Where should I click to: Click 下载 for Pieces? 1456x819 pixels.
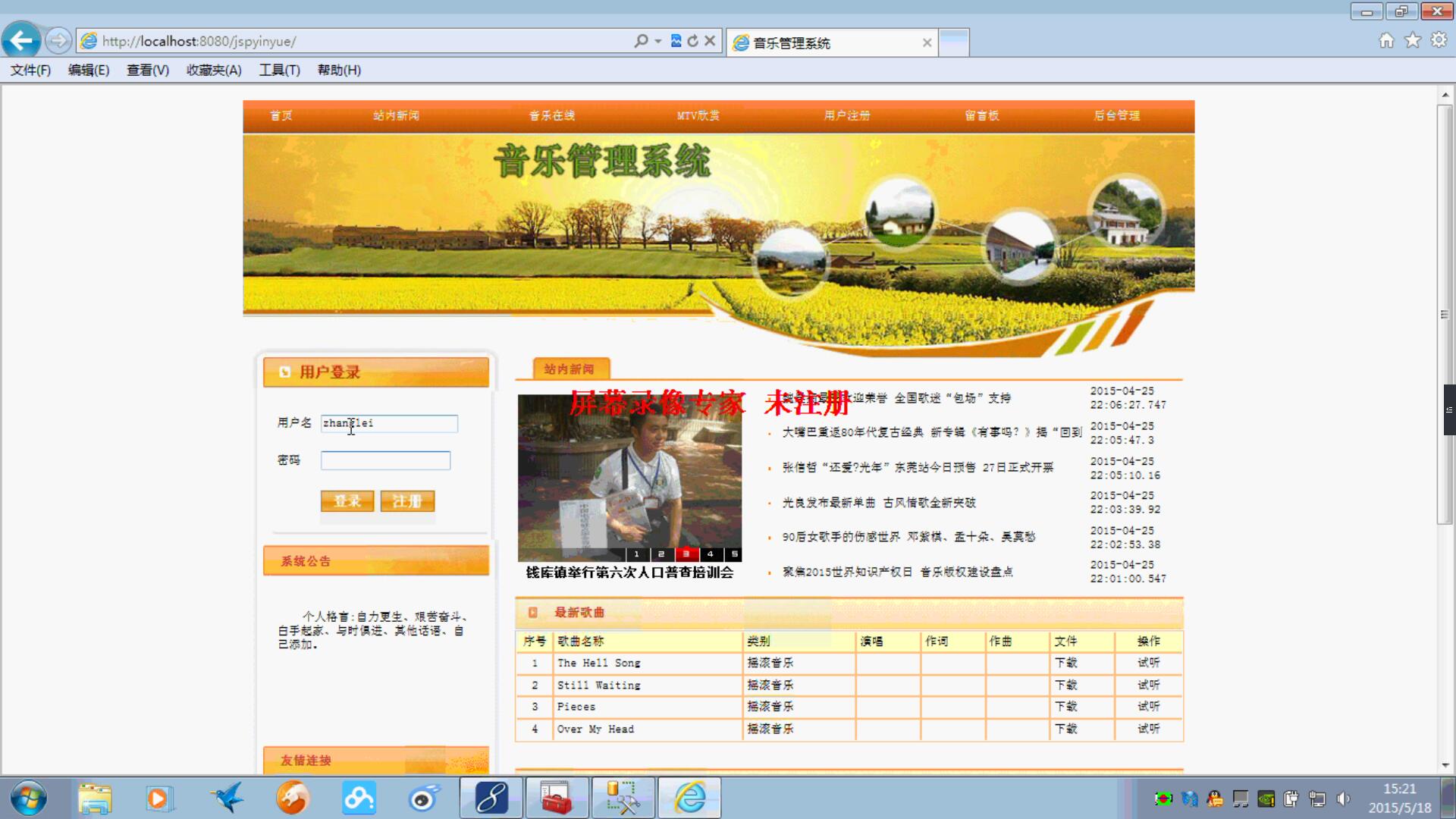pos(1065,706)
